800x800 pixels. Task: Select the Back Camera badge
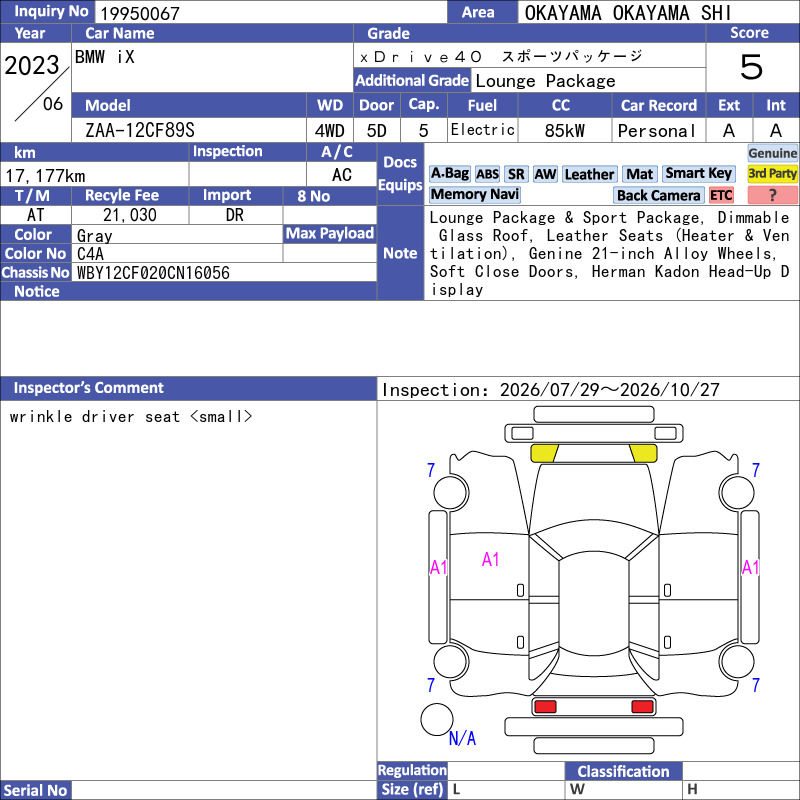point(658,195)
